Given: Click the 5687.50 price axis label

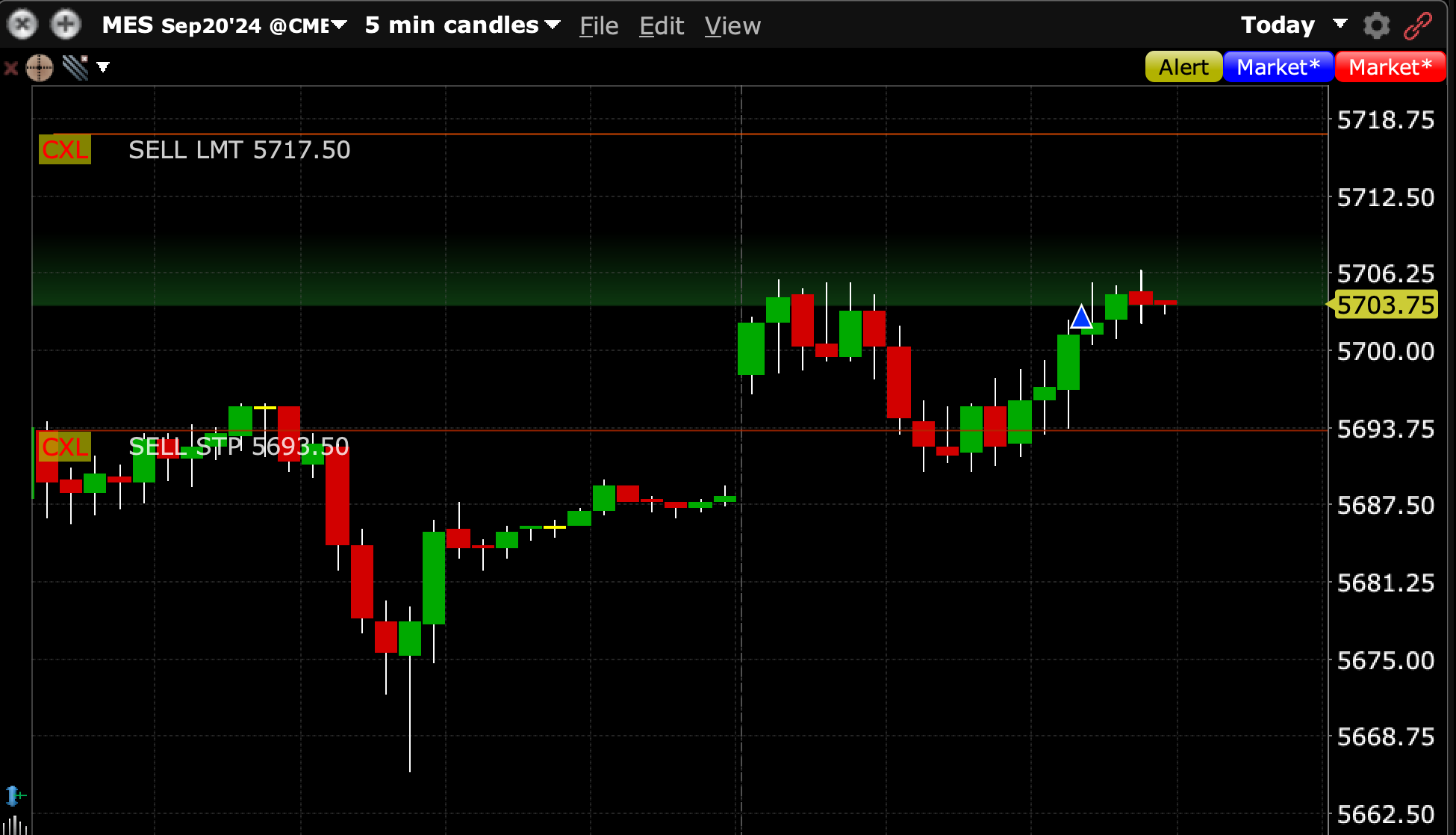Looking at the screenshot, I should 1386,505.
